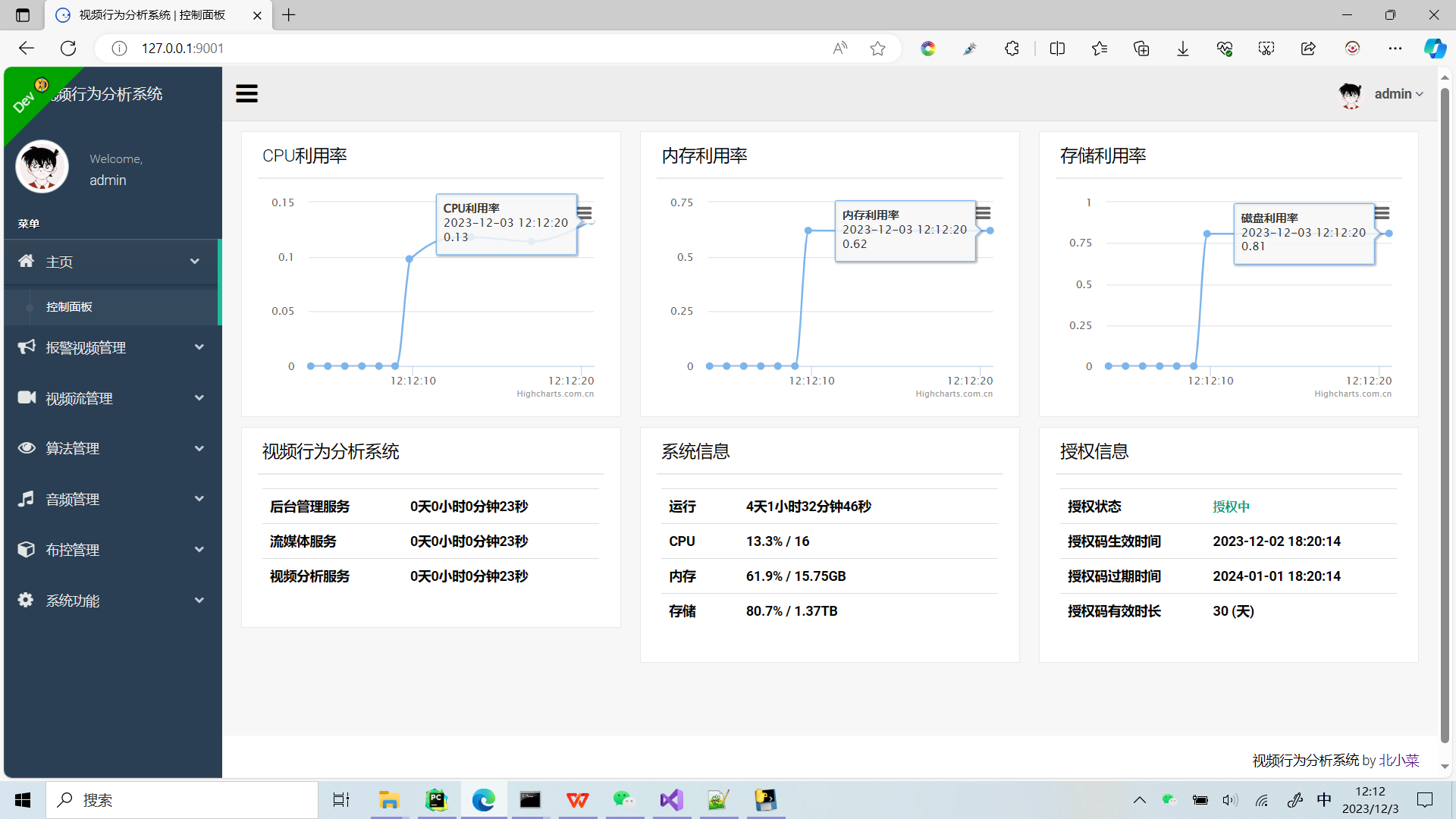Viewport: 1456px width, 819px height.
Task: Click the Highcharts.com.cn credit under 内存 chart
Action: pyautogui.click(x=954, y=394)
